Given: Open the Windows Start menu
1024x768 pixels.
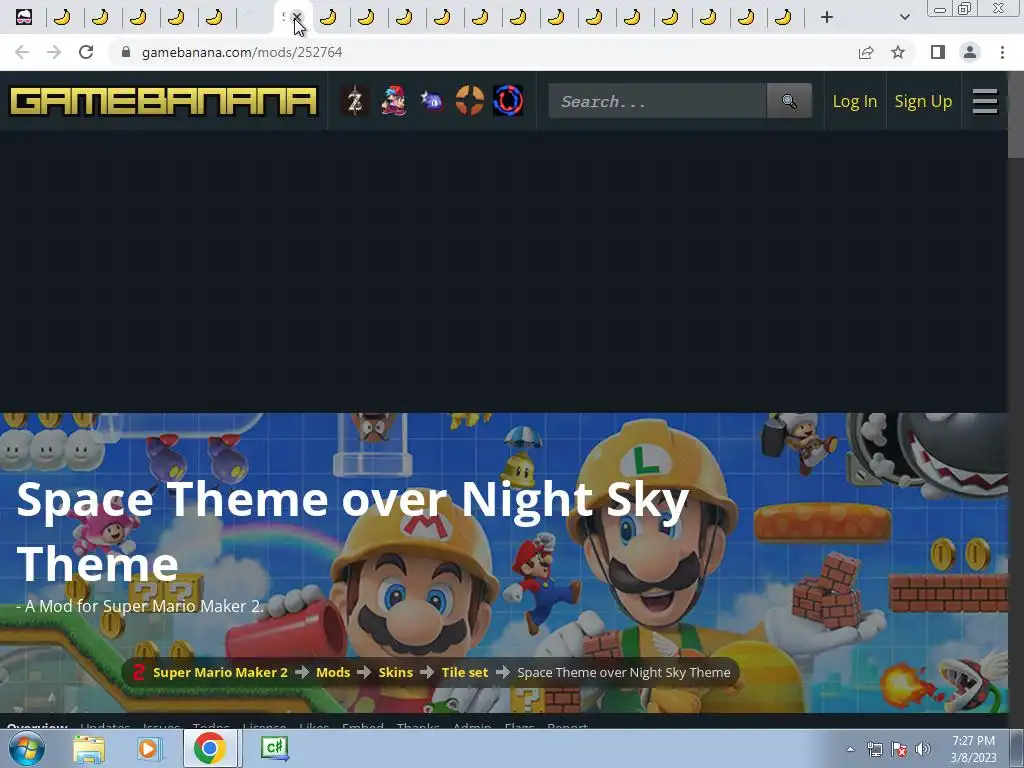Looking at the screenshot, I should [26, 748].
